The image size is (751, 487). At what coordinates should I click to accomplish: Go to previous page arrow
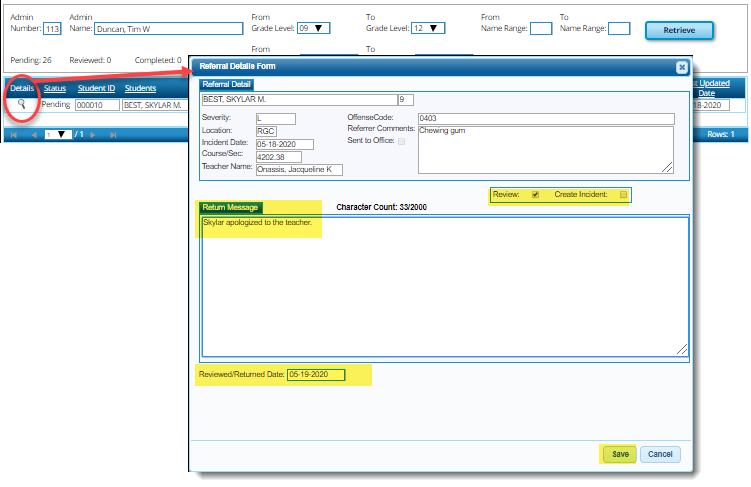pyautogui.click(x=33, y=134)
